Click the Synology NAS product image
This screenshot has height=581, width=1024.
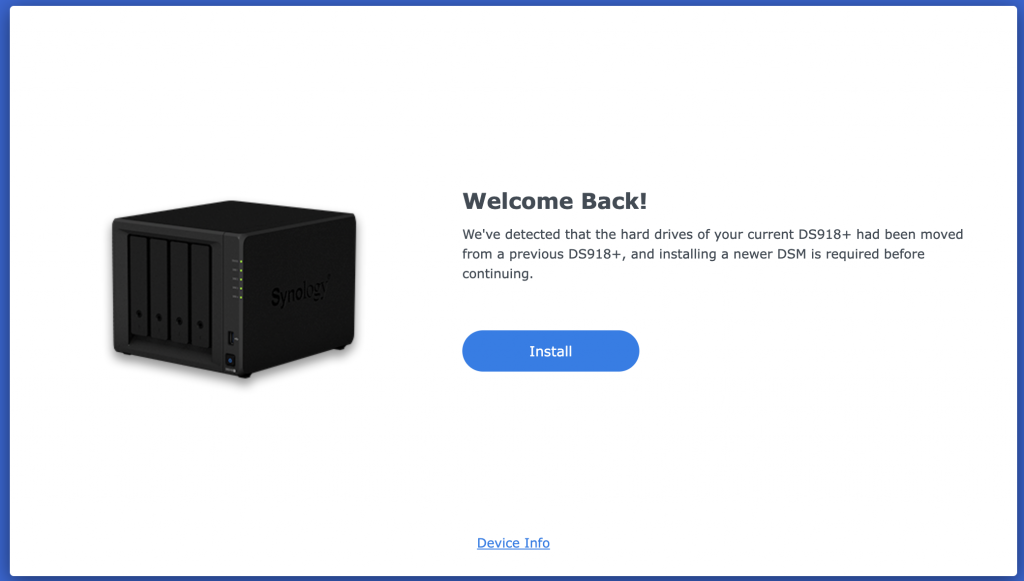(x=234, y=289)
